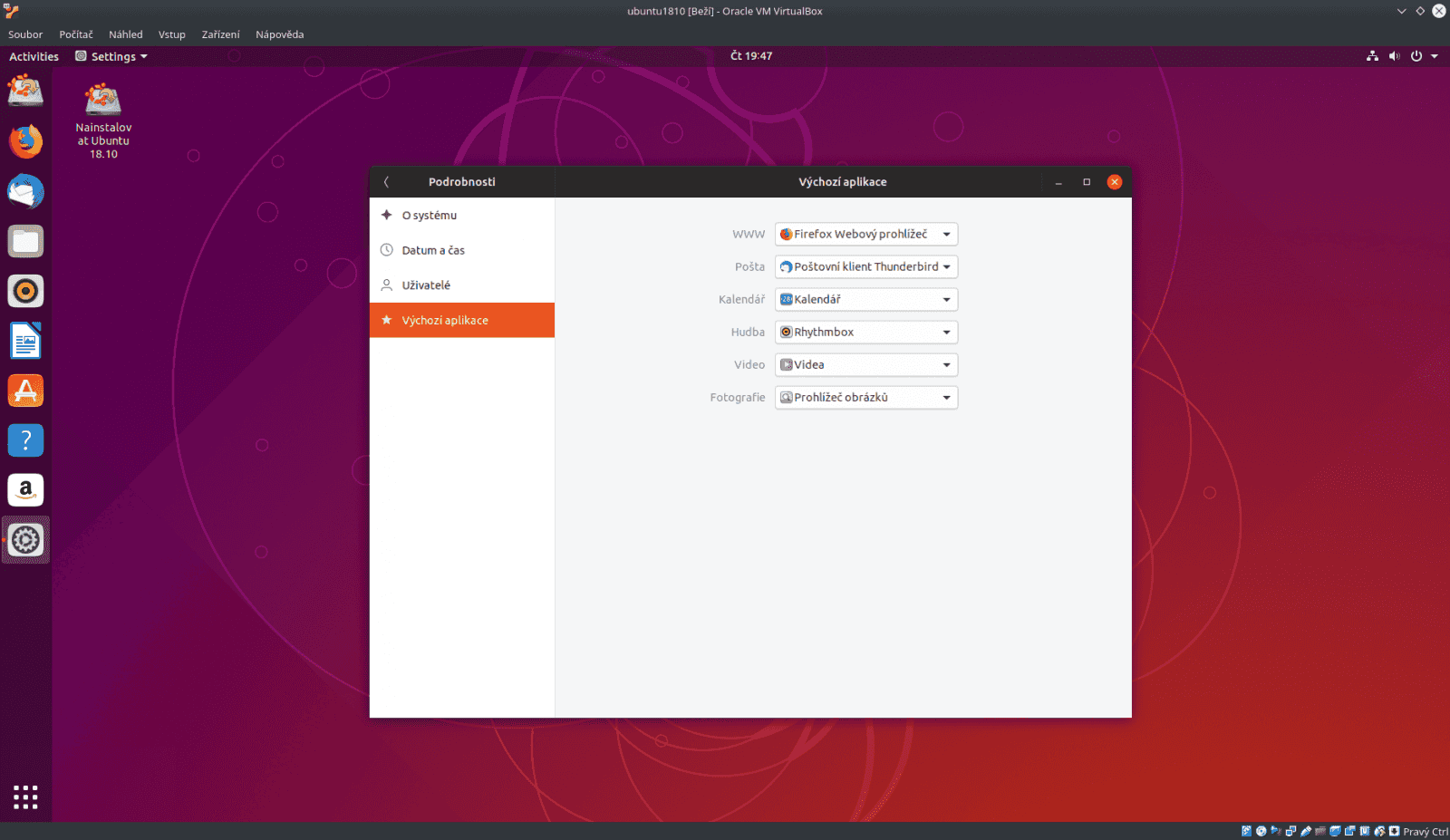Click the network status icon in the top panel
Image resolution: width=1450 pixels, height=840 pixels.
1372,55
